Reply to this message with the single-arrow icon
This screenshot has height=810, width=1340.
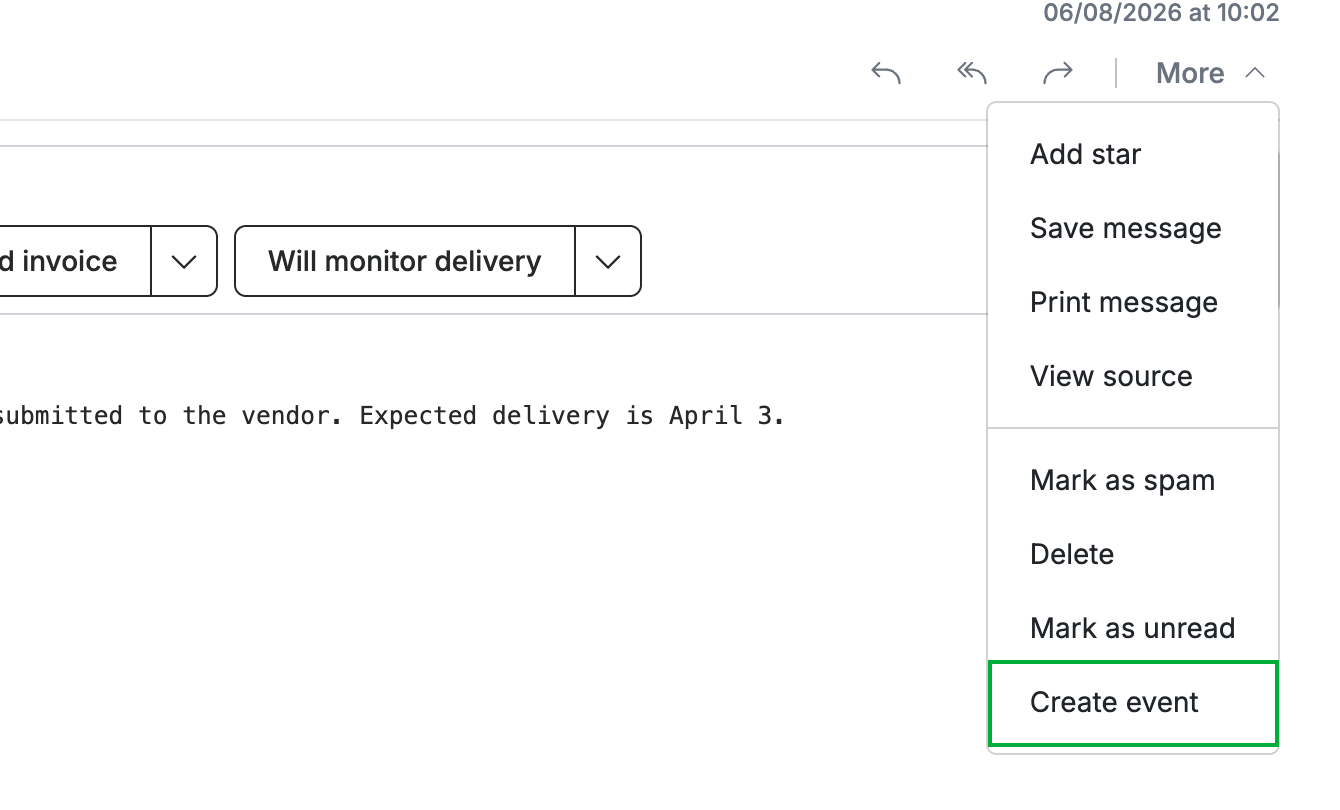click(886, 73)
